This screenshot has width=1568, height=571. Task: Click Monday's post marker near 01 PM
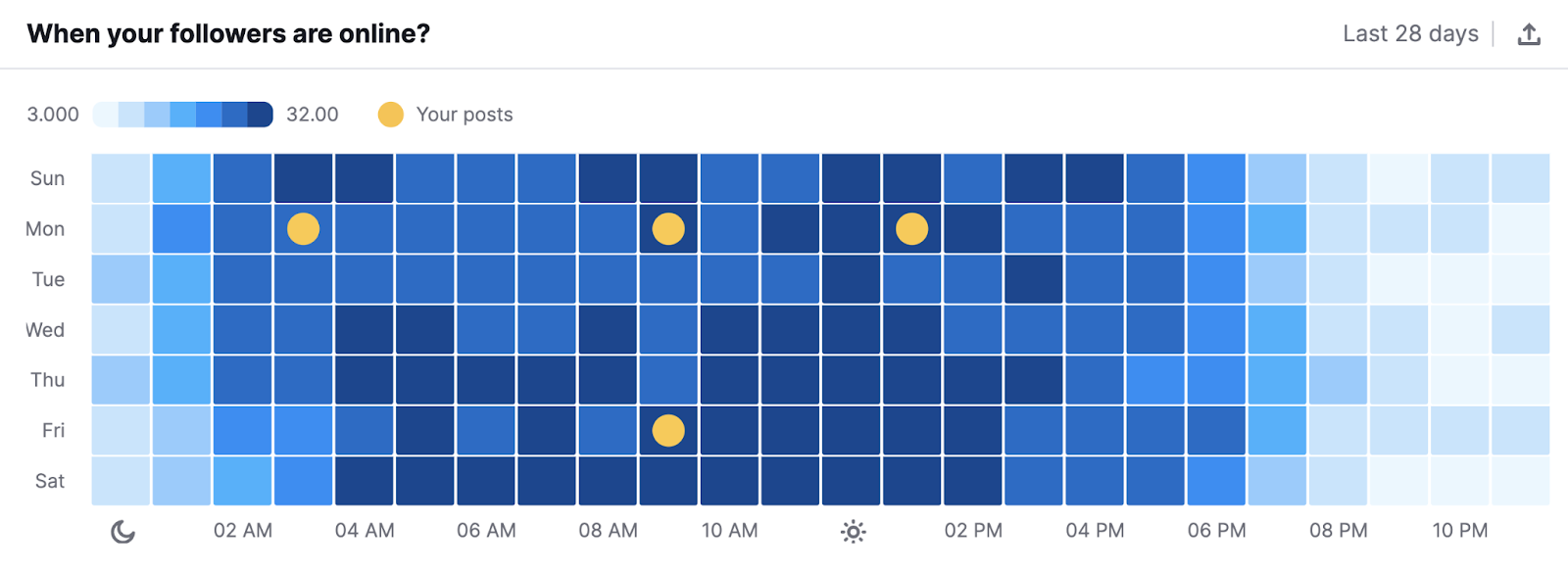[912, 228]
